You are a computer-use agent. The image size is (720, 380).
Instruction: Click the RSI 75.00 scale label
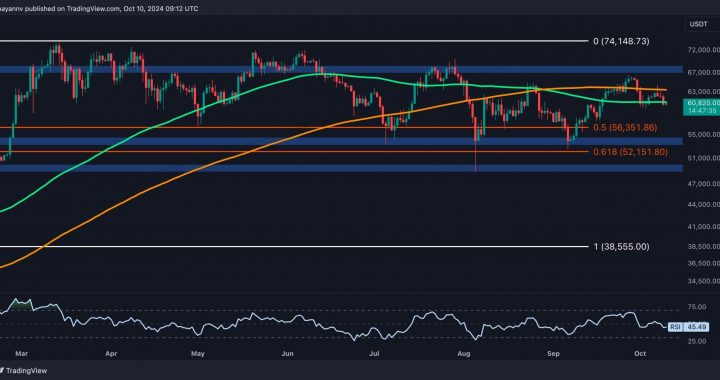pos(698,307)
